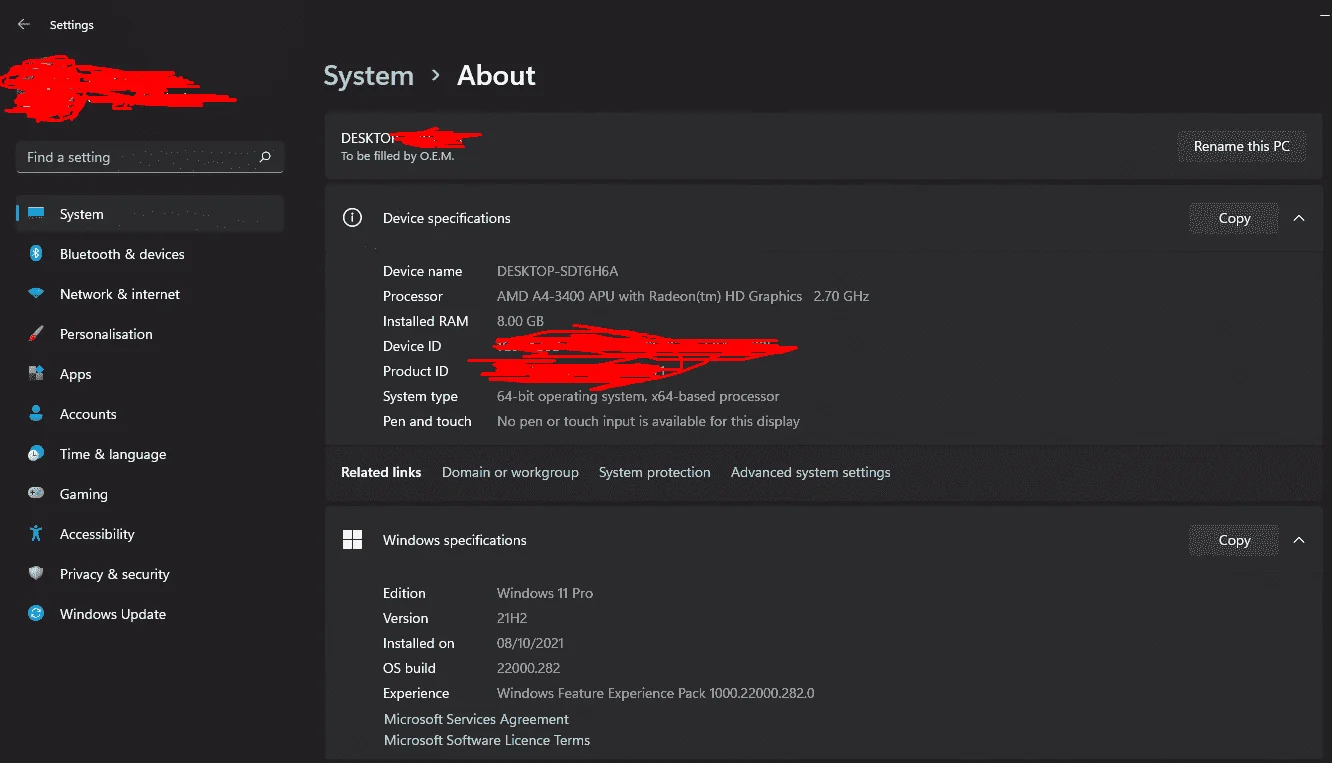This screenshot has width=1332, height=763.
Task: Click the 8.00 GB installed RAM value
Action: tap(520, 321)
